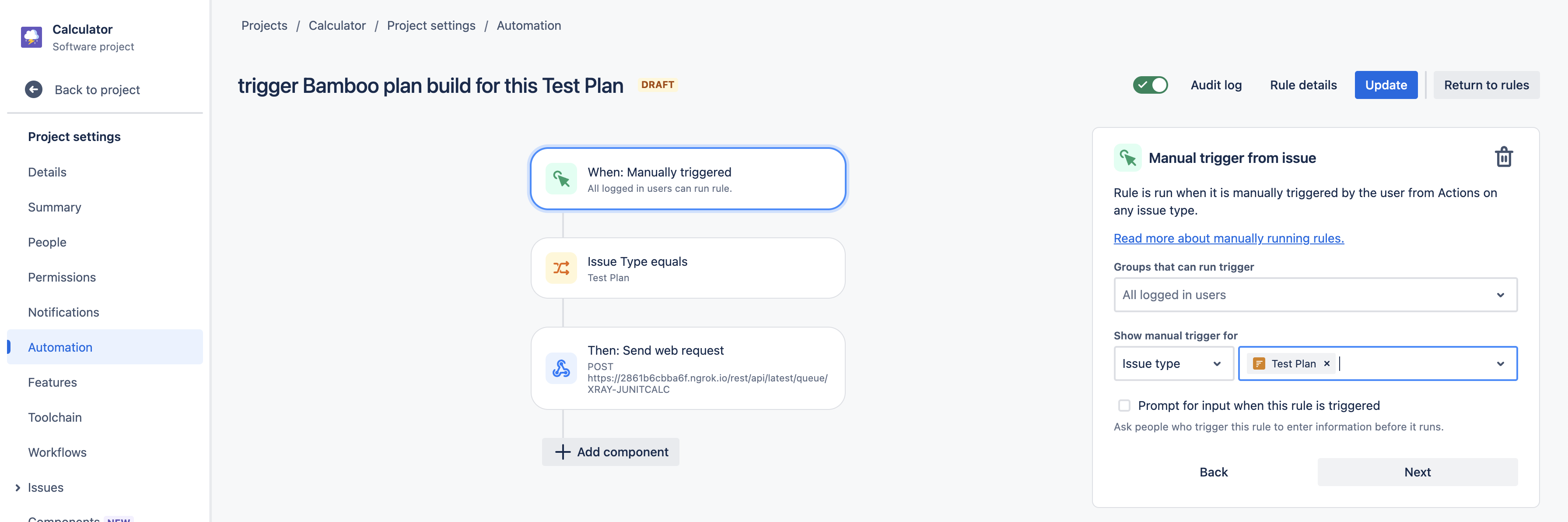Image resolution: width=1568 pixels, height=522 pixels.
Task: Select Workflows in the project settings sidebar
Action: tap(57, 452)
